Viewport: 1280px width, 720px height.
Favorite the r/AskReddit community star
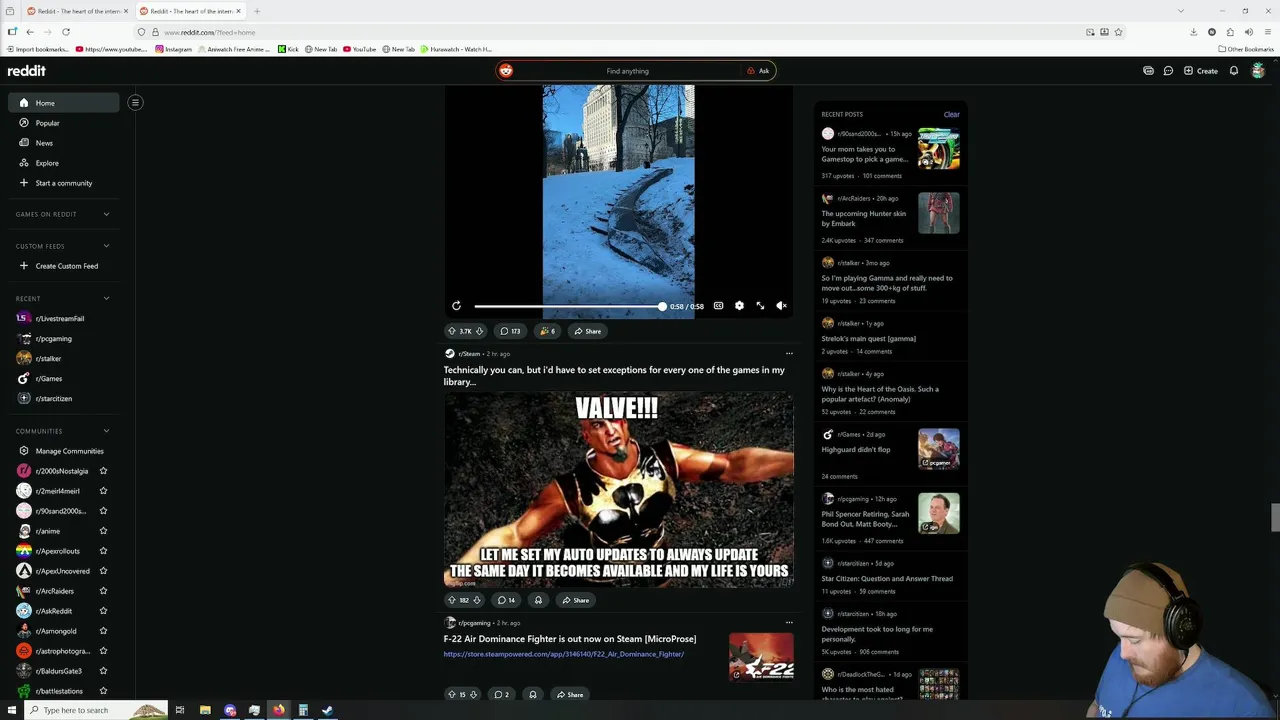[103, 611]
